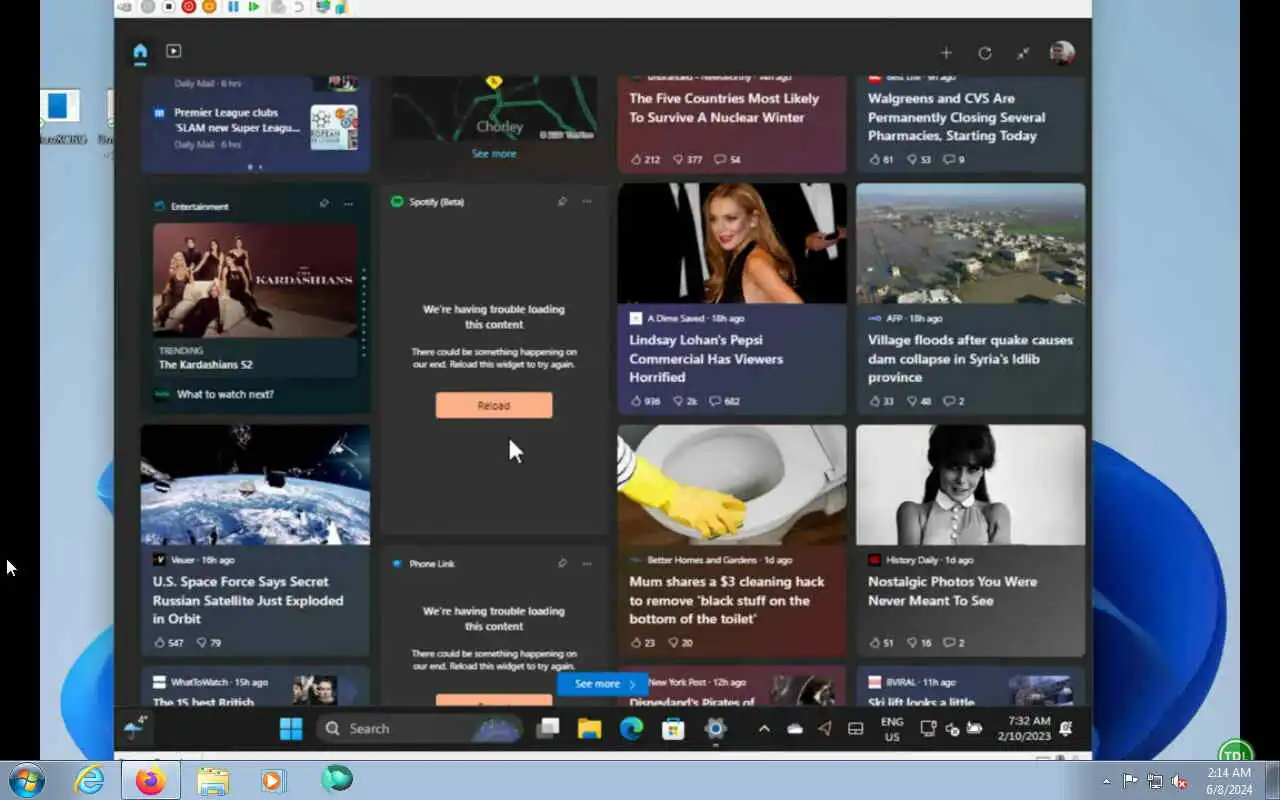1280x800 pixels.
Task: Like the Five Countries Nuclear Winter article
Action: tap(645, 159)
